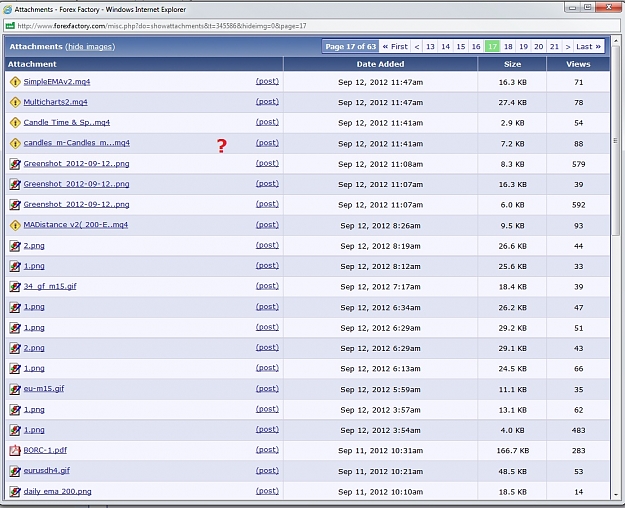
Task: Go to page 16 of attachments
Action: (476, 47)
